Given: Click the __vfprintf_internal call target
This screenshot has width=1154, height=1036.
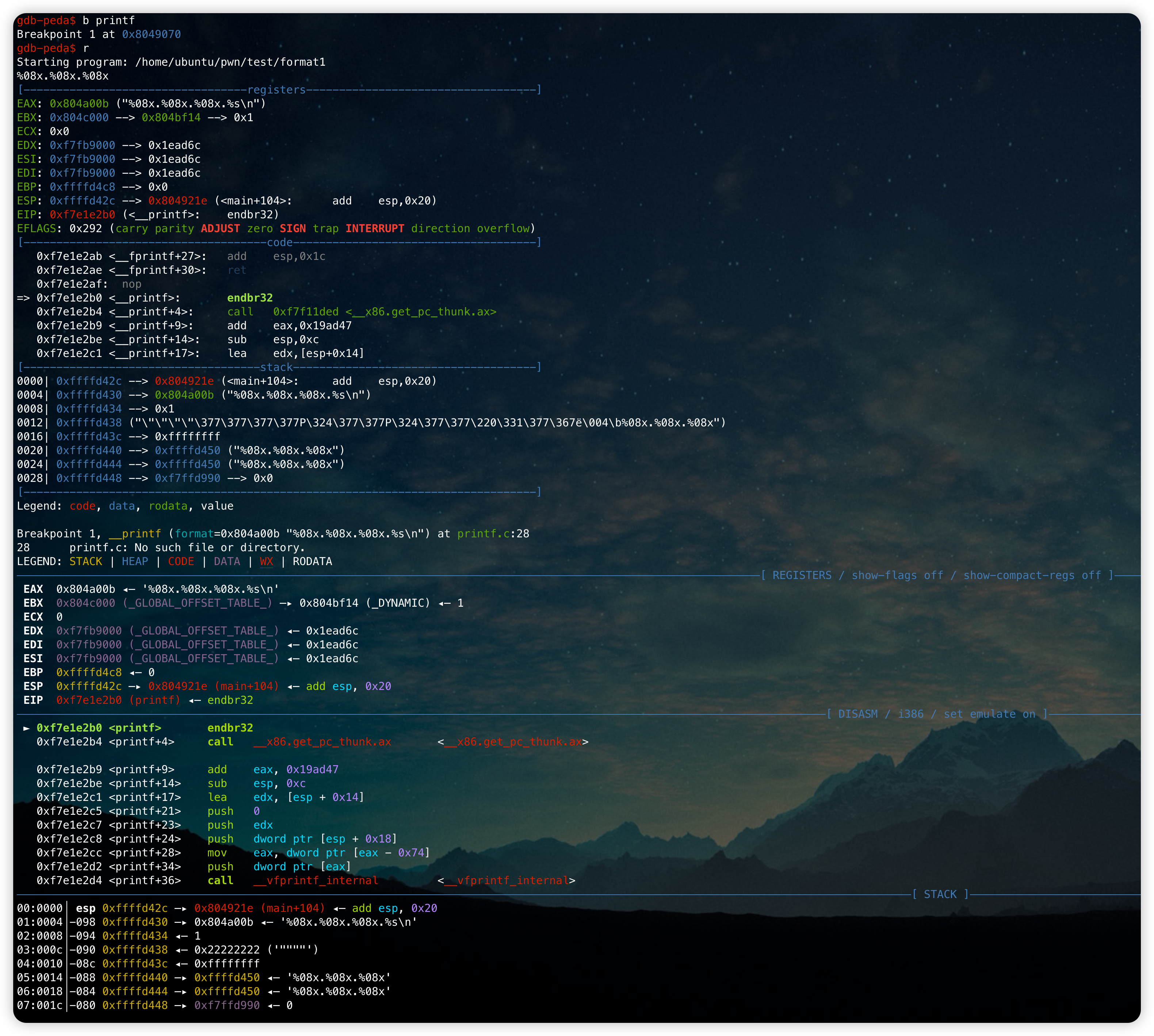Looking at the screenshot, I should (x=316, y=881).
